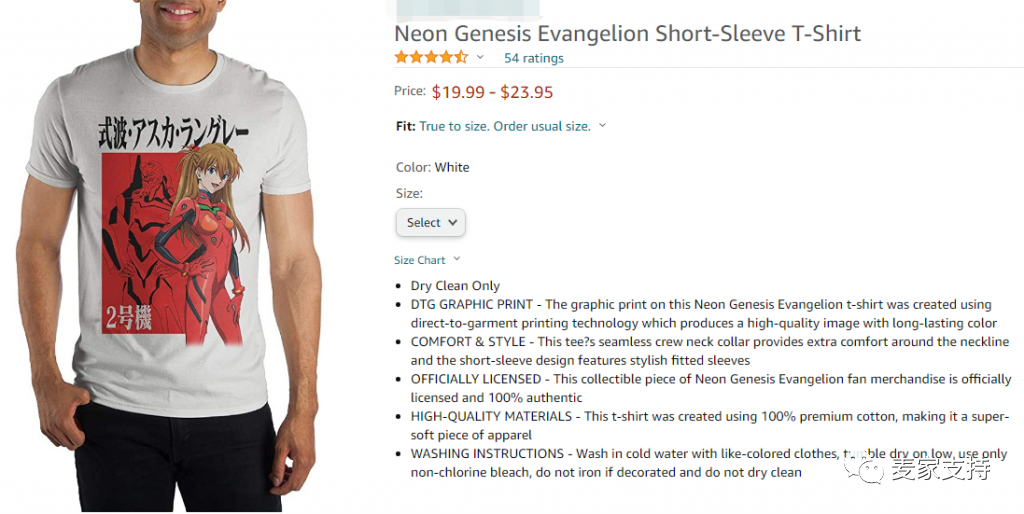The width and height of the screenshot is (1024, 514).
Task: Click the Neon Genesis Evangelion product title
Action: (x=627, y=33)
